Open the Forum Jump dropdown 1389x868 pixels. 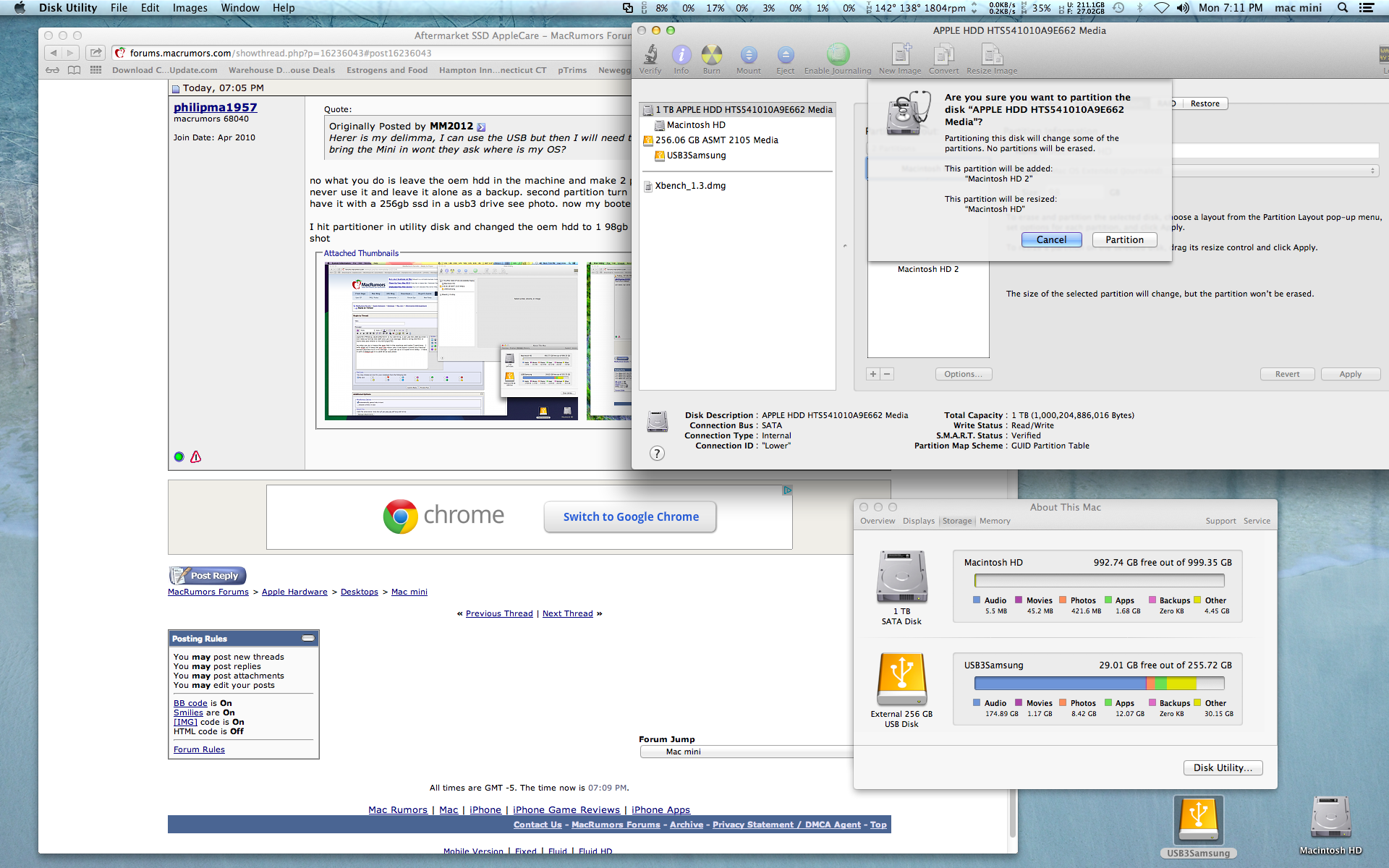point(747,752)
